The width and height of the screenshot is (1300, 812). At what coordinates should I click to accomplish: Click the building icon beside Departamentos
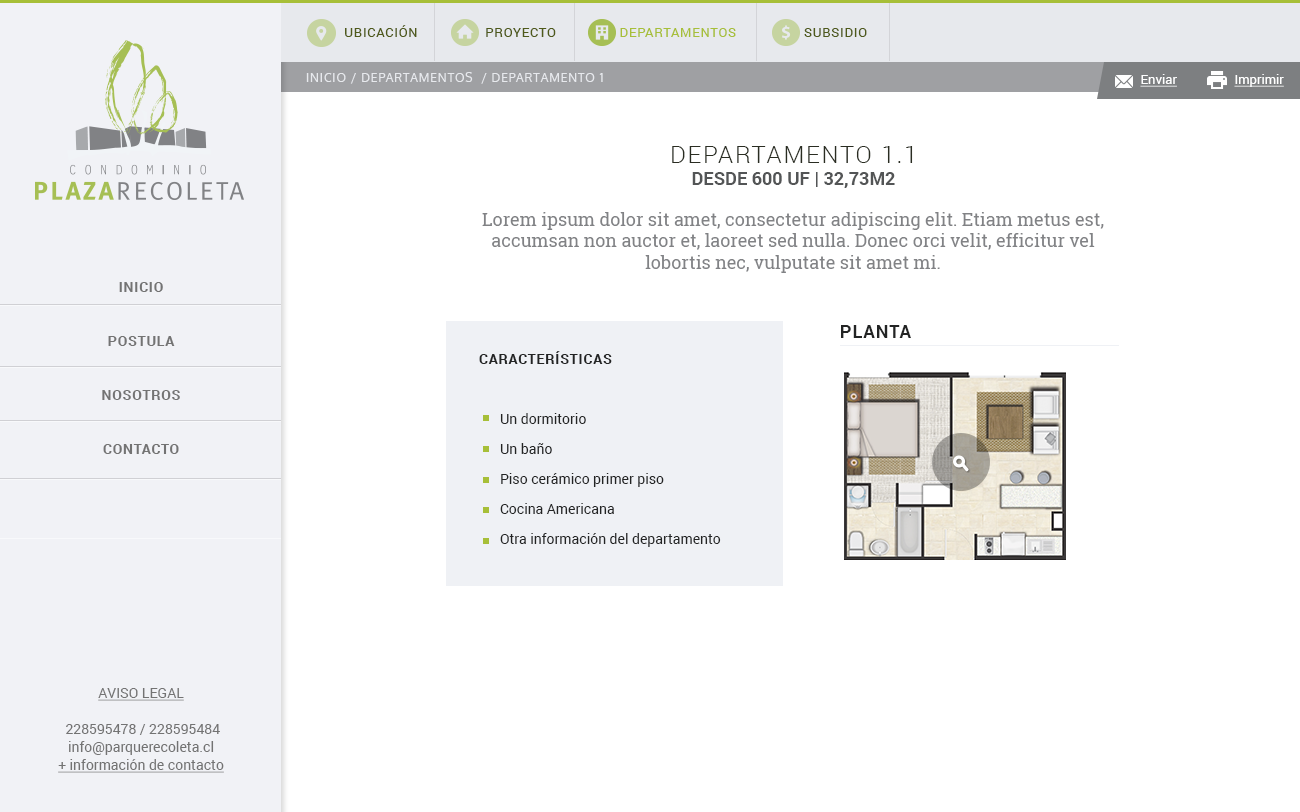pyautogui.click(x=601, y=33)
